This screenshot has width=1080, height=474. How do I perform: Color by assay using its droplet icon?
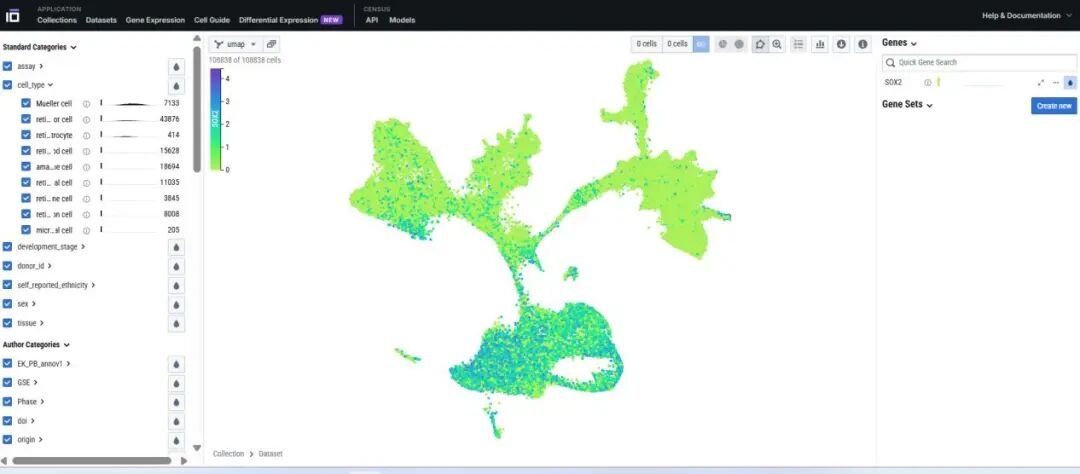(176, 66)
